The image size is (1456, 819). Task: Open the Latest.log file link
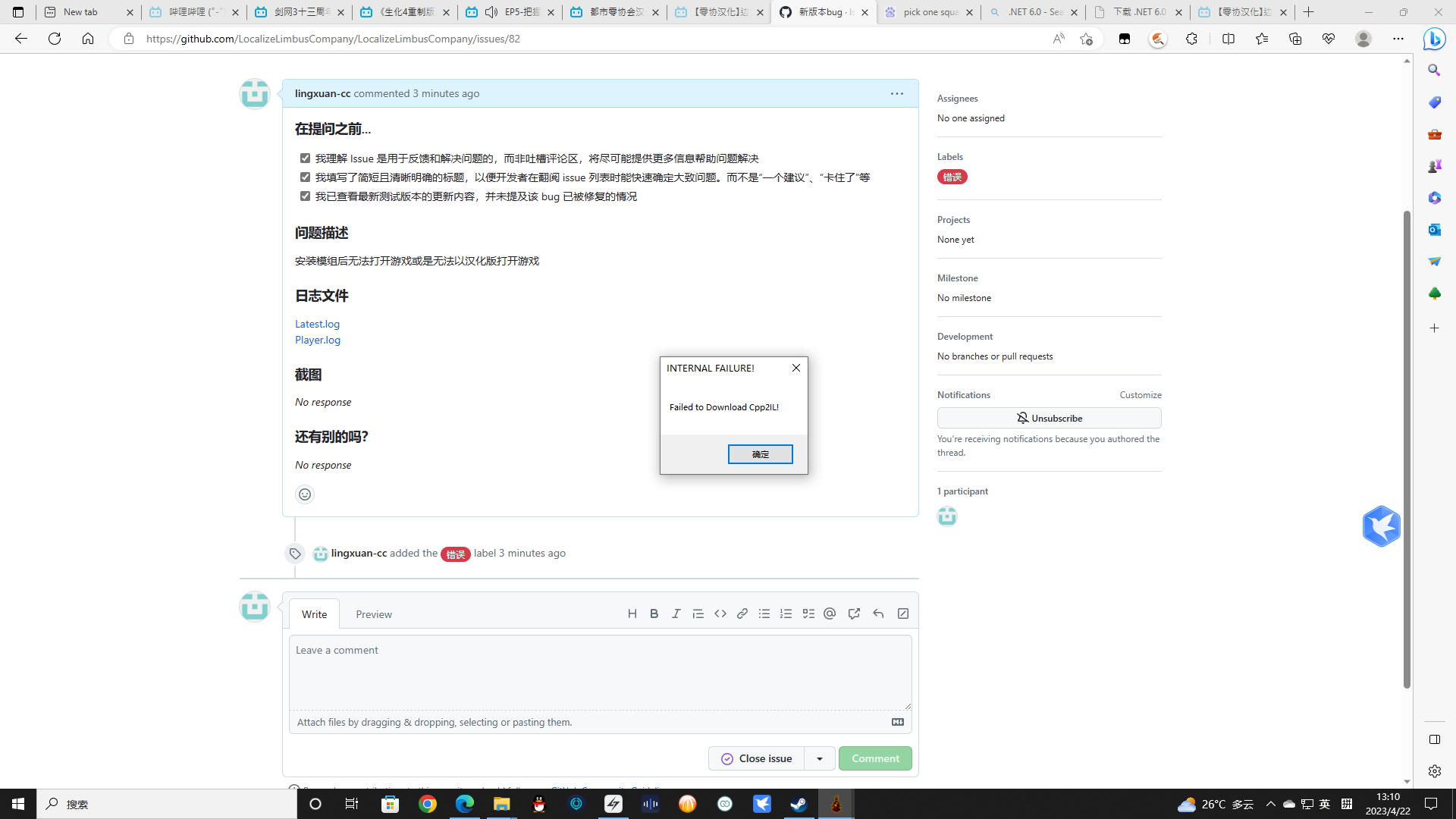click(317, 323)
